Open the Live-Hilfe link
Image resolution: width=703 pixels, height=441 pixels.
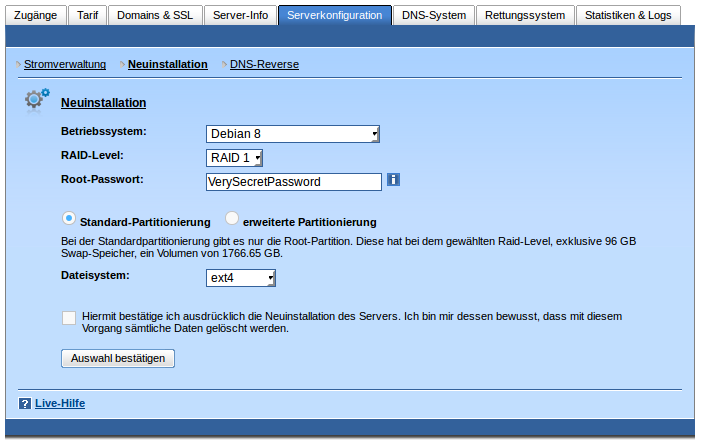click(x=60, y=403)
